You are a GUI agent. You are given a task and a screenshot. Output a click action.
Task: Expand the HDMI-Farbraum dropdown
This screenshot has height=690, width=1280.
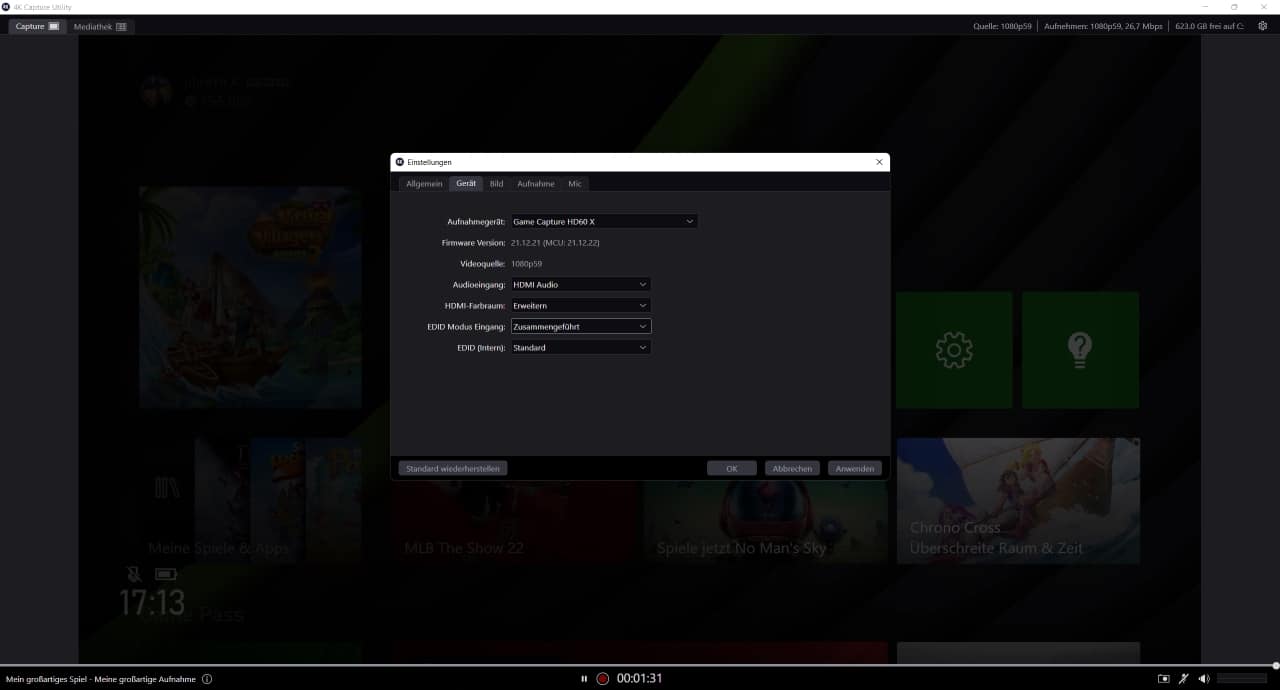pos(580,306)
